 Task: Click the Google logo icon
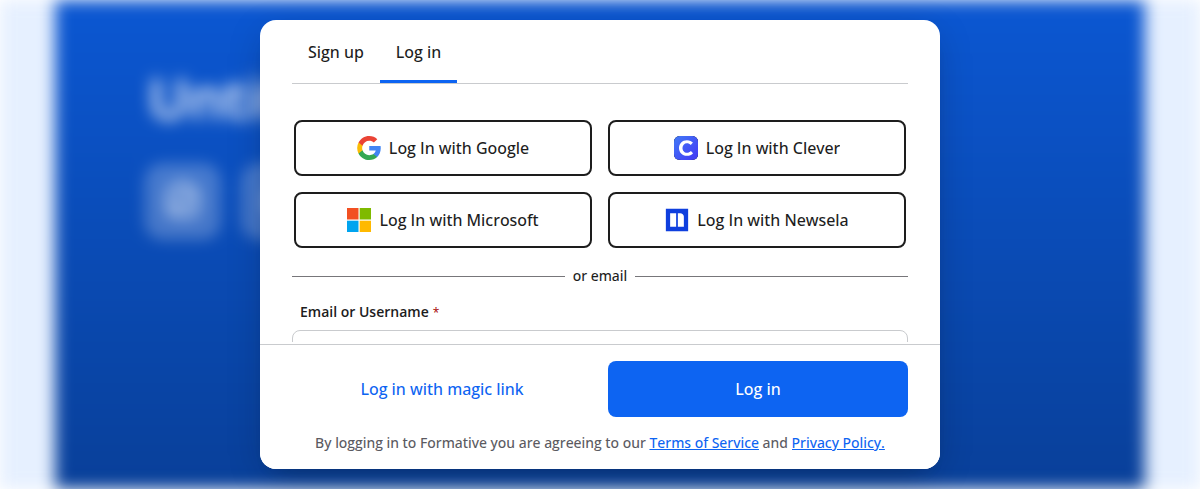[369, 148]
